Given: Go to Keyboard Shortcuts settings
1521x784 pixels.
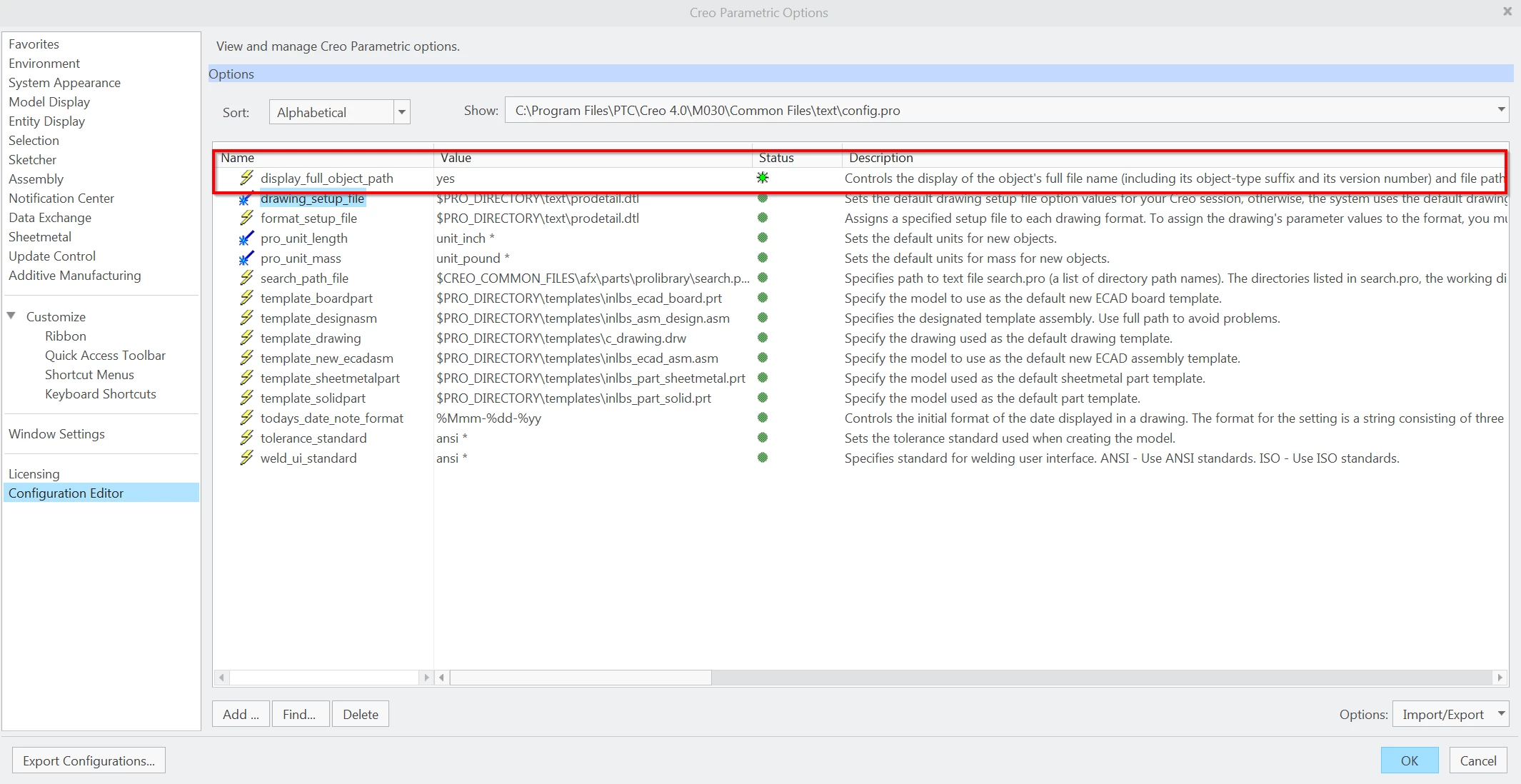Looking at the screenshot, I should (100, 394).
